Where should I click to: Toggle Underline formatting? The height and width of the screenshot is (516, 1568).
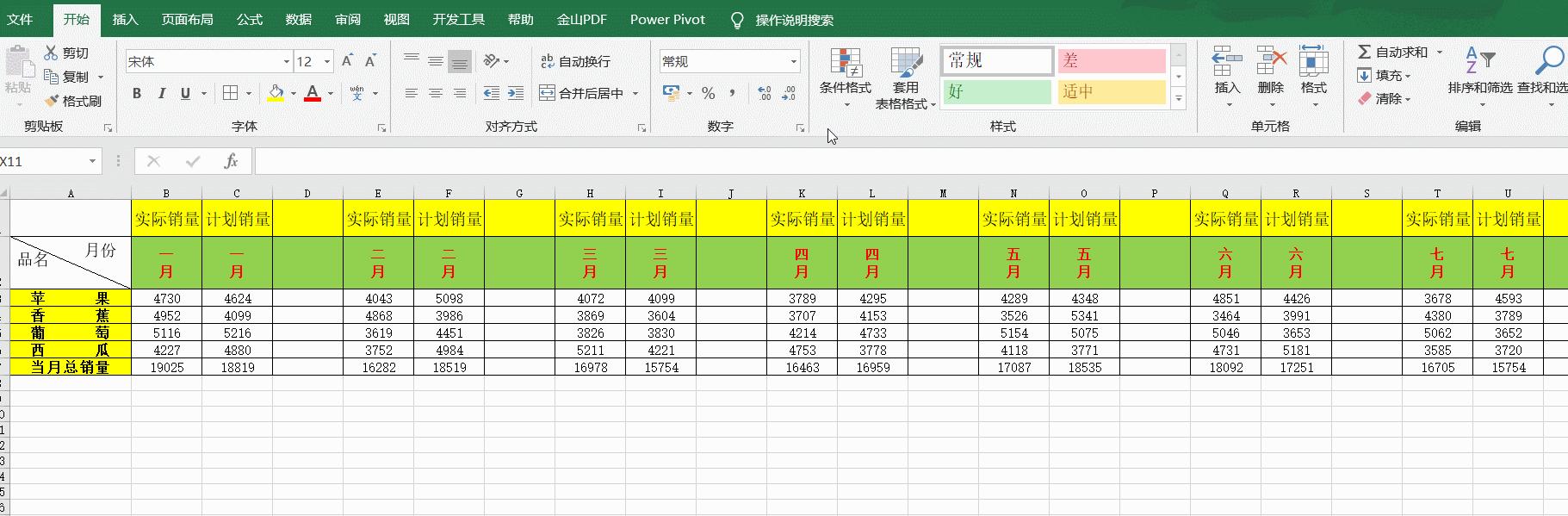click(185, 93)
